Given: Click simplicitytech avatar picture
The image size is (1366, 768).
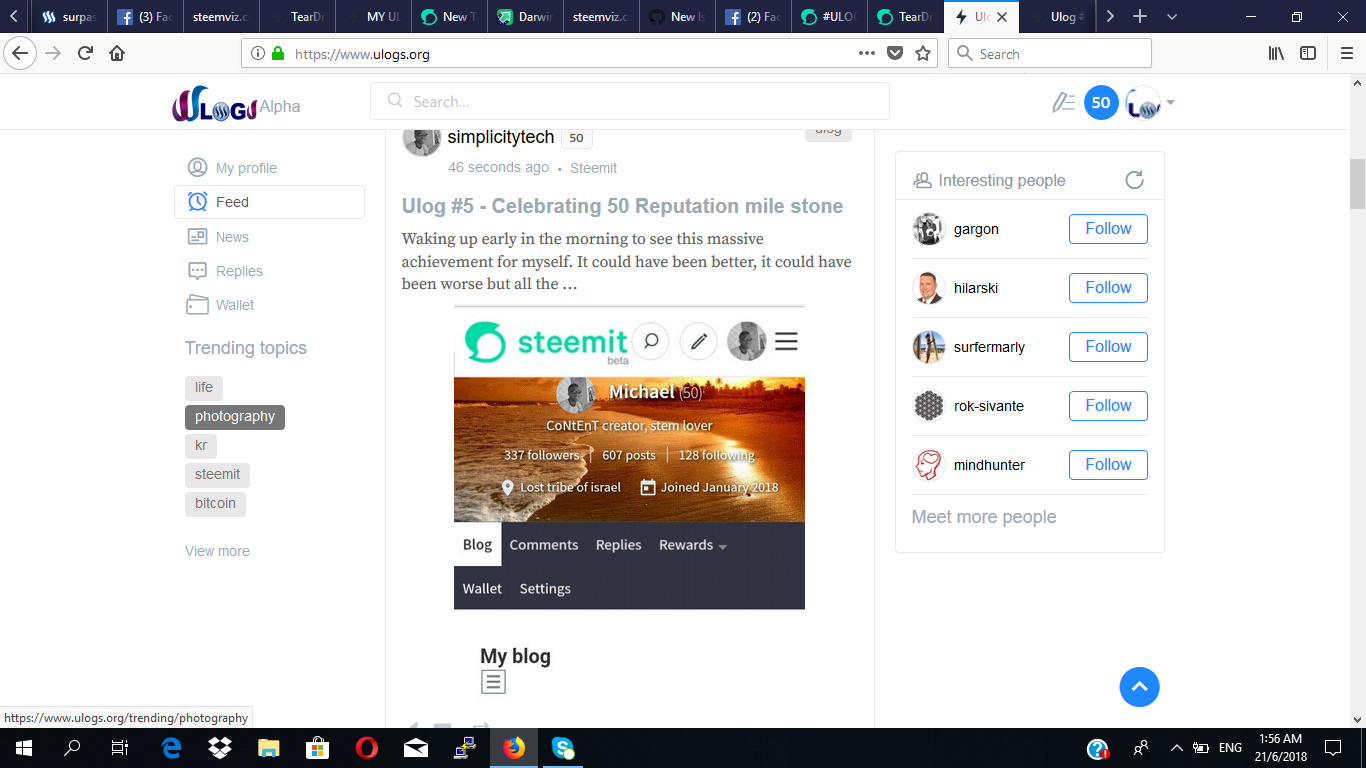Looking at the screenshot, I should pos(422,140).
